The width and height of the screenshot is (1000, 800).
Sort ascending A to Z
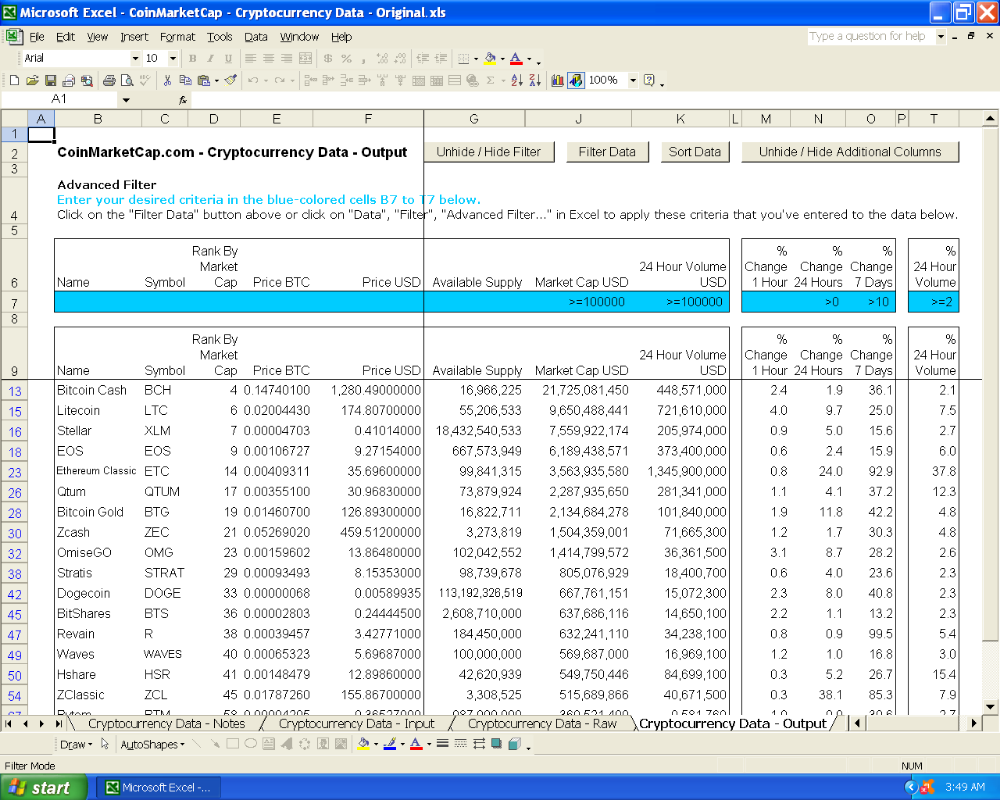(517, 80)
